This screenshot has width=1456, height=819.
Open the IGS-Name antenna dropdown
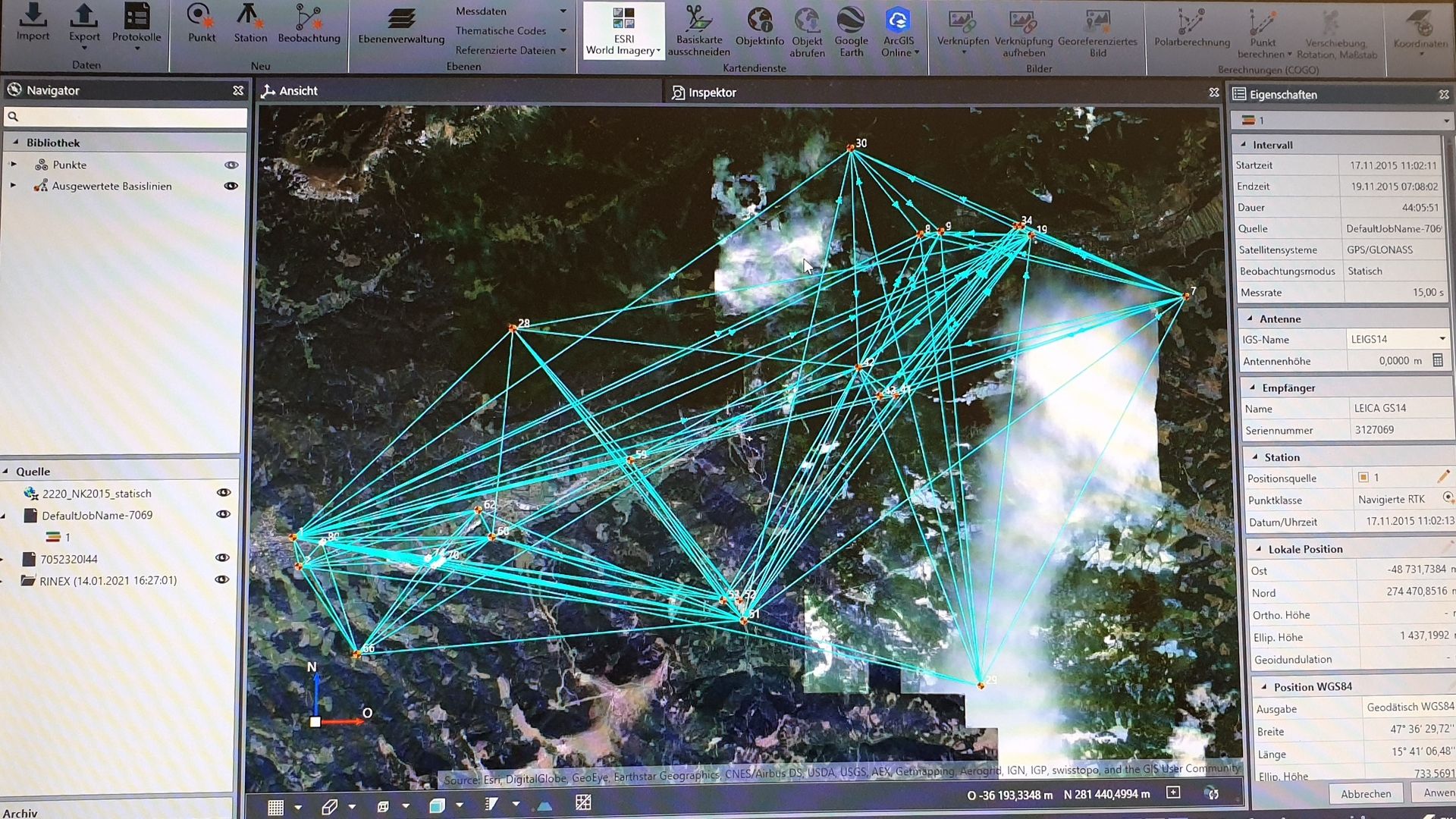pos(1442,339)
